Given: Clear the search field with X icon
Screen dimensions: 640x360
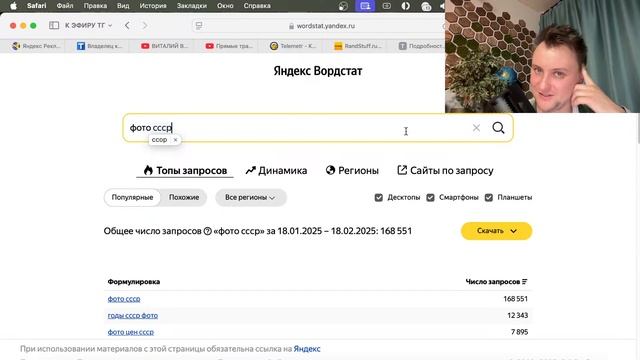Looking at the screenshot, I should [x=476, y=128].
